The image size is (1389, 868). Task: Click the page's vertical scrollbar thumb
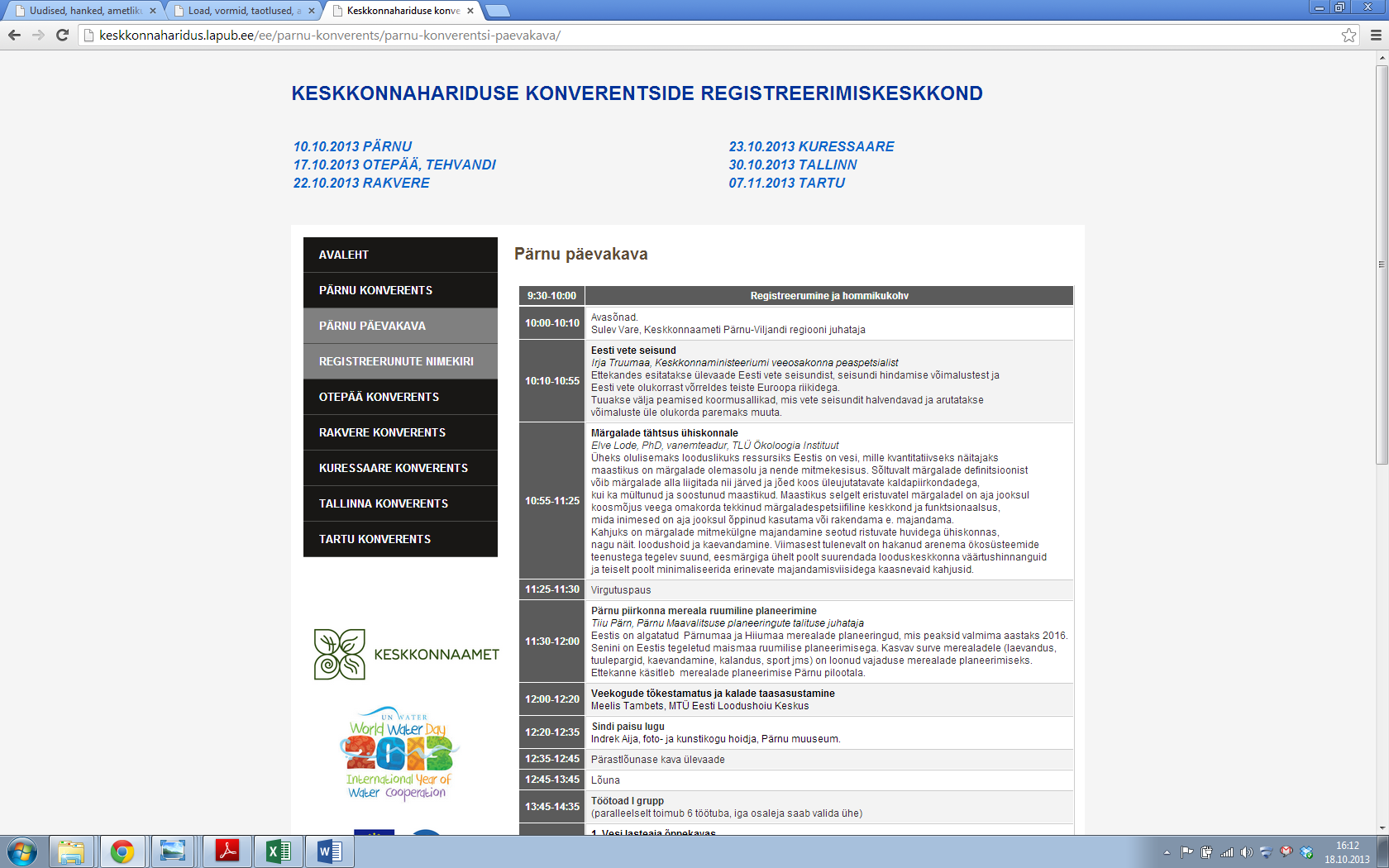1382,265
